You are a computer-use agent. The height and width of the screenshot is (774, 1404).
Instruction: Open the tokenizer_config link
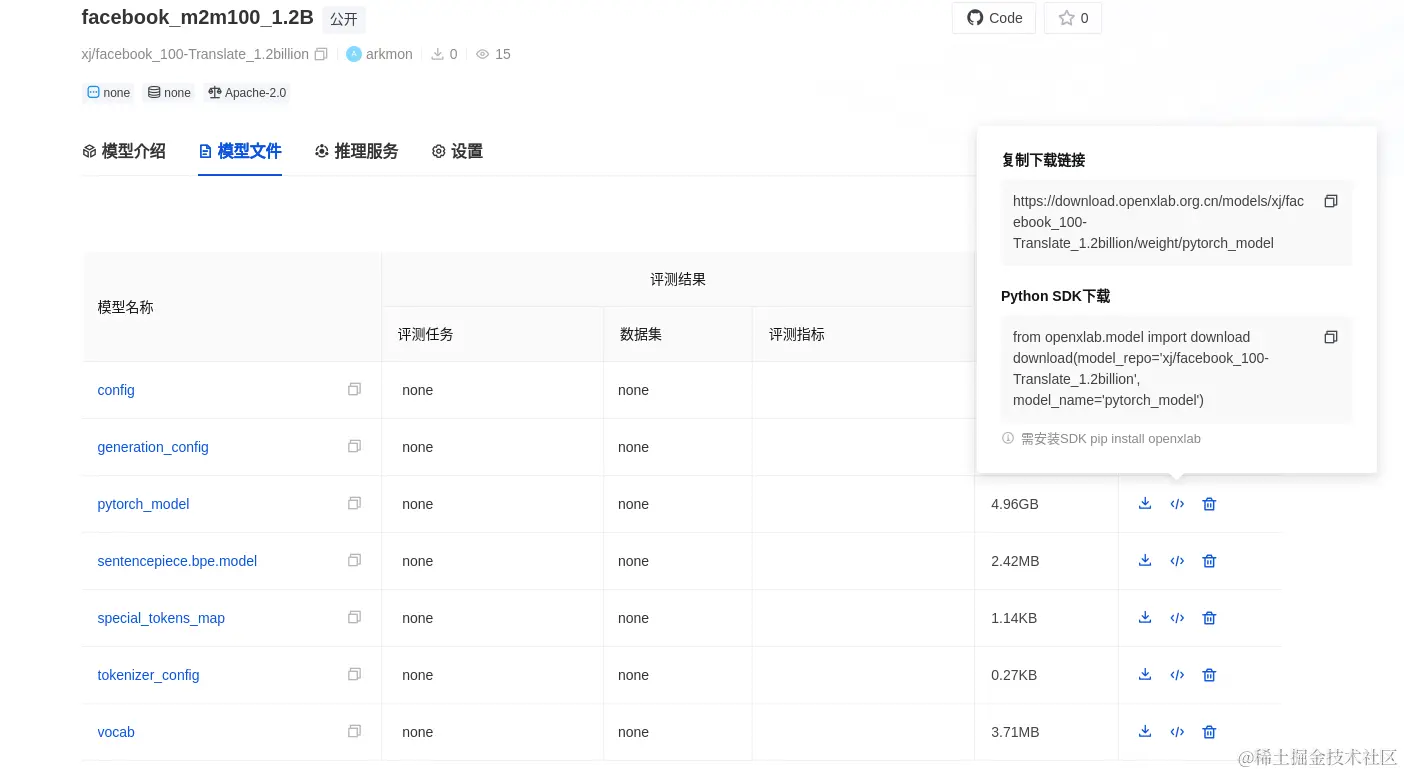click(x=148, y=675)
